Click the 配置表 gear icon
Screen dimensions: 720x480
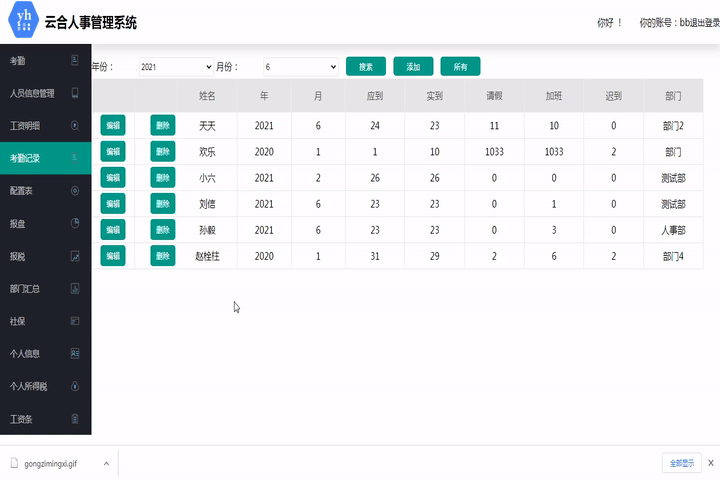pos(75,190)
